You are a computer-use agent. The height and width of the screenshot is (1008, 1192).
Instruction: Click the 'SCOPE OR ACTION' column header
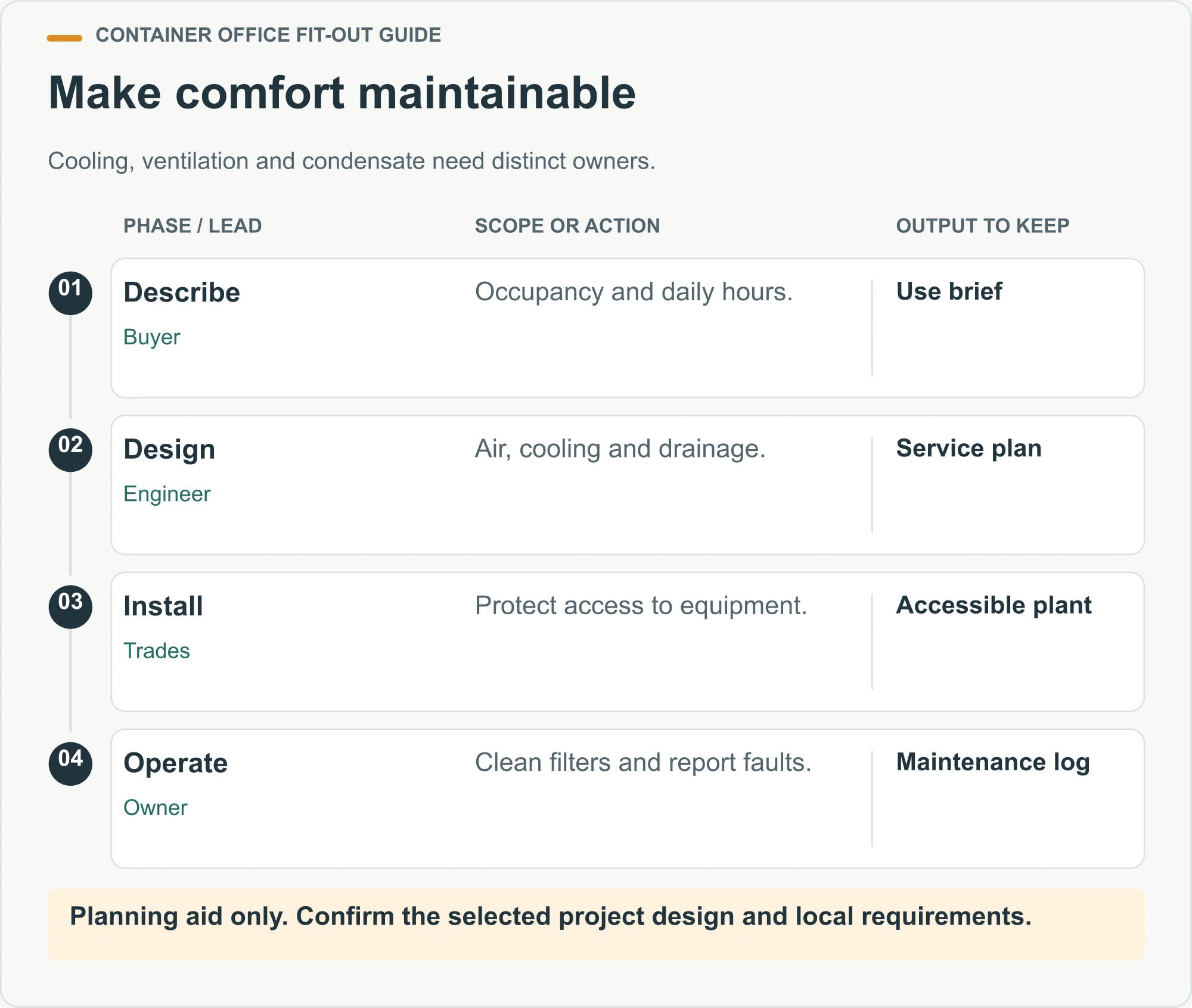[567, 226]
